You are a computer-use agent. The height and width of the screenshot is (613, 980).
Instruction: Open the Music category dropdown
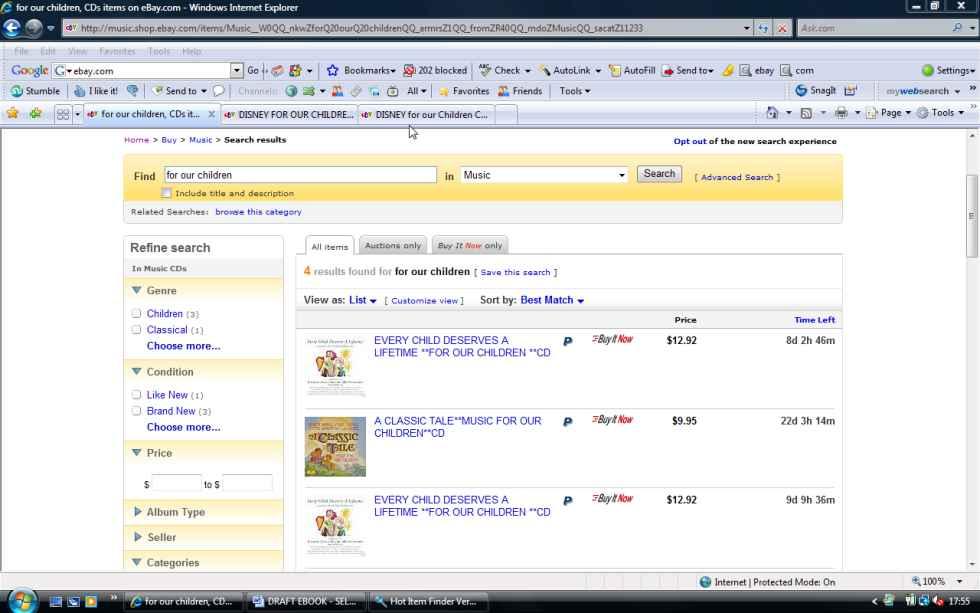point(543,175)
